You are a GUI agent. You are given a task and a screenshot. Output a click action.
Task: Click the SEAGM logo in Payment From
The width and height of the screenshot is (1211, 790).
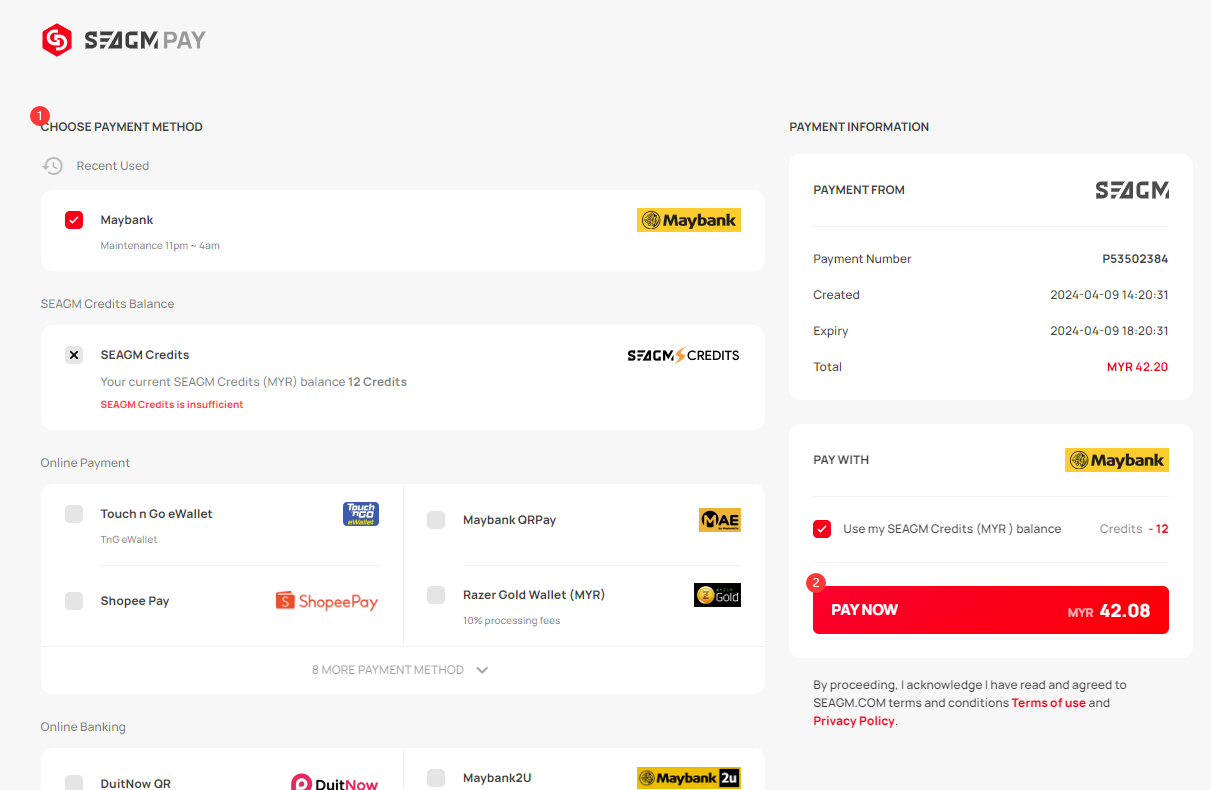pyautogui.click(x=1132, y=190)
